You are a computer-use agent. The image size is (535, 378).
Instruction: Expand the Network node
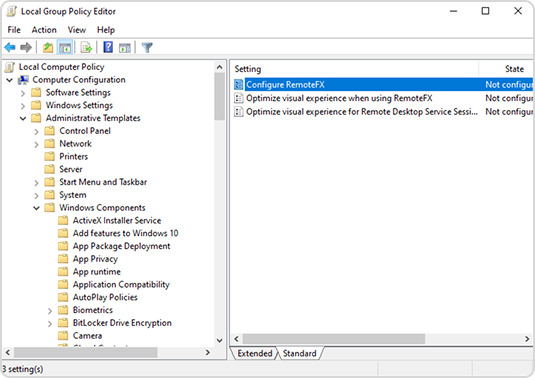36,144
